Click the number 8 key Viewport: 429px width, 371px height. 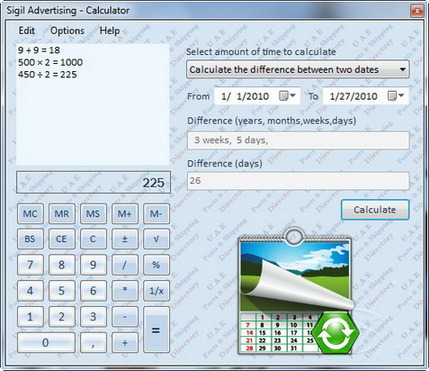click(62, 265)
